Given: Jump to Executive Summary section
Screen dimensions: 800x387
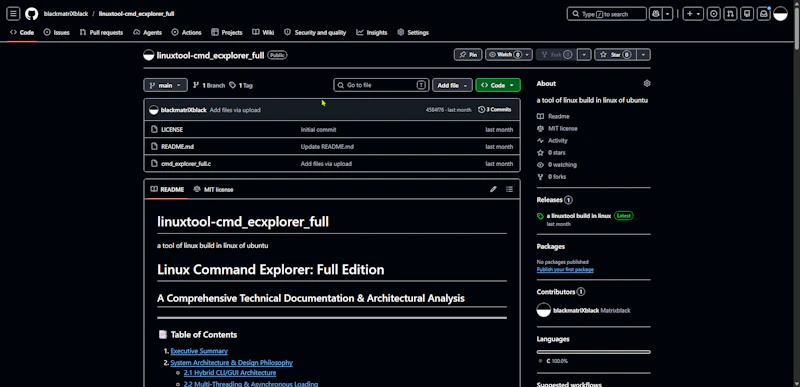Looking at the screenshot, I should pos(199,351).
